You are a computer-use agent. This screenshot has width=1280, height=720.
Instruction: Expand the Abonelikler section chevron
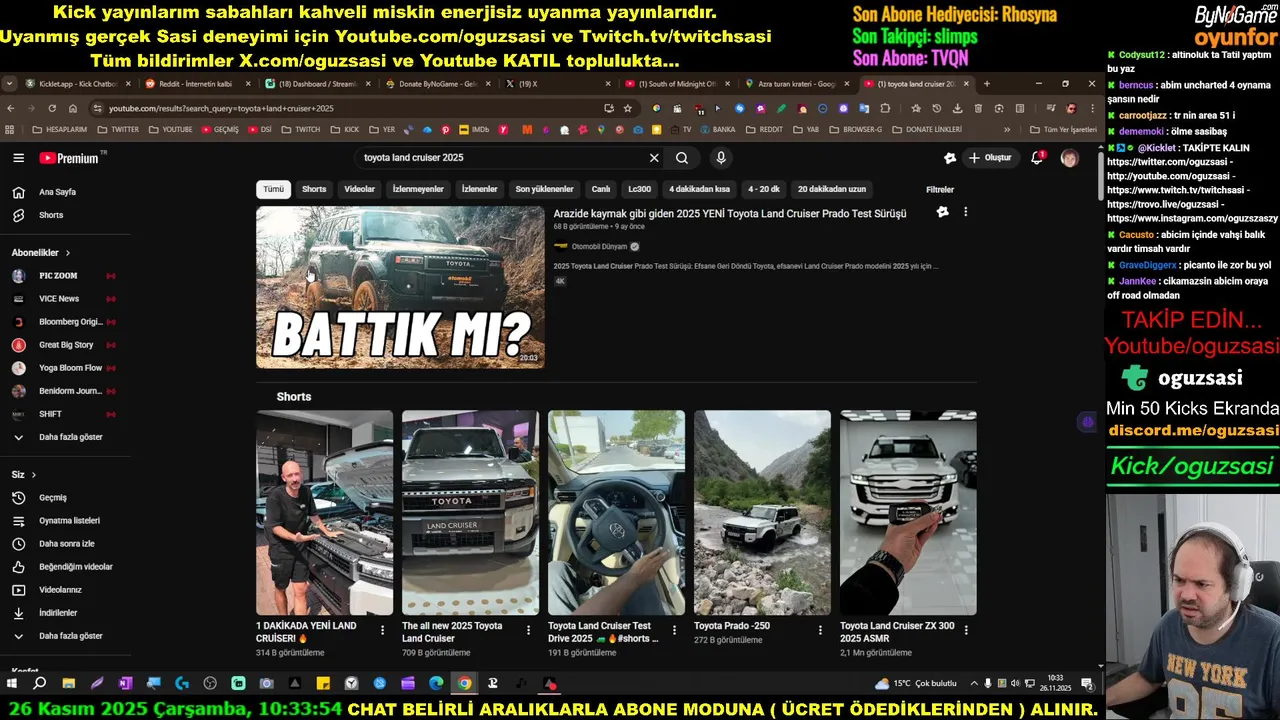(67, 253)
